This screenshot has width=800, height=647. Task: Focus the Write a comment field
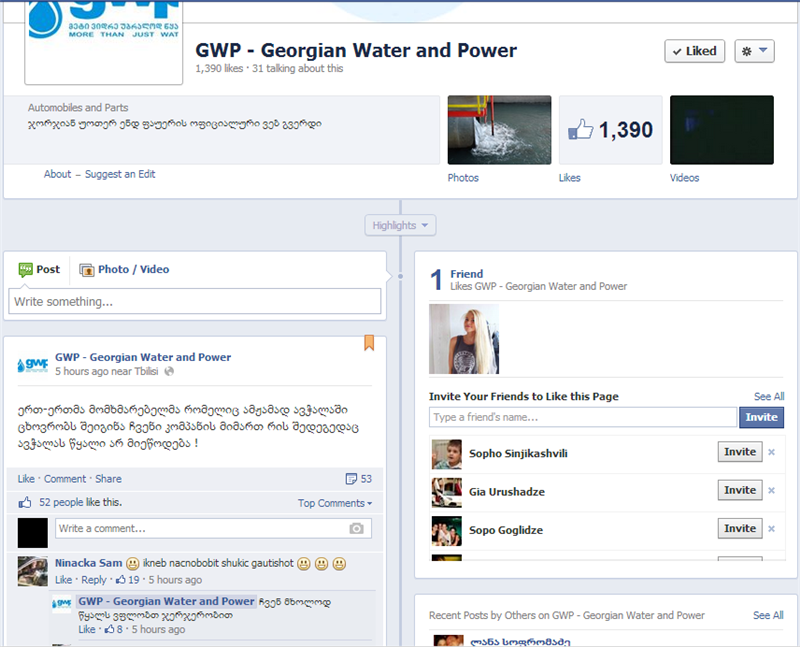coord(213,528)
